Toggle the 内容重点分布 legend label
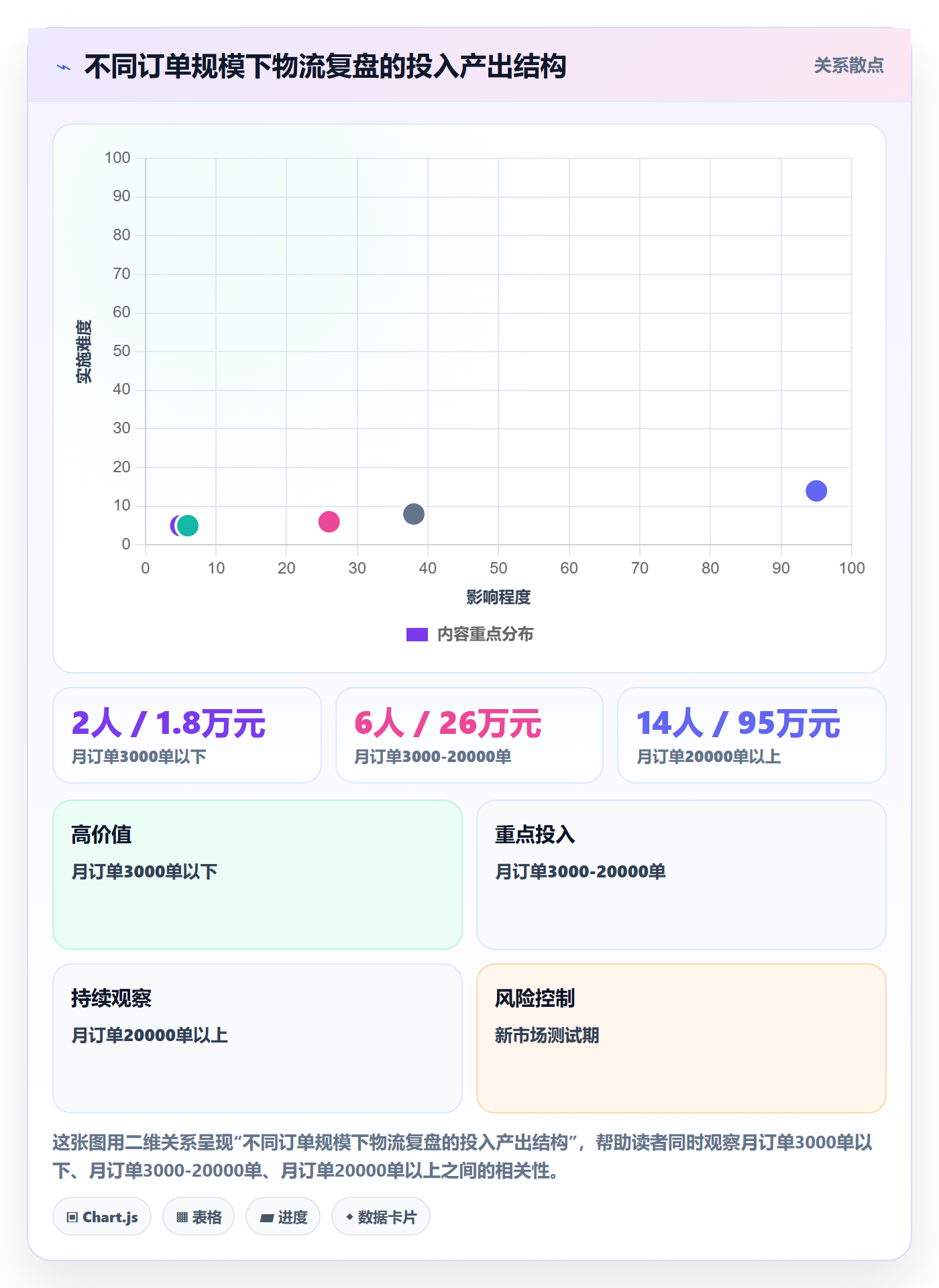The image size is (939, 1288). 485,634
